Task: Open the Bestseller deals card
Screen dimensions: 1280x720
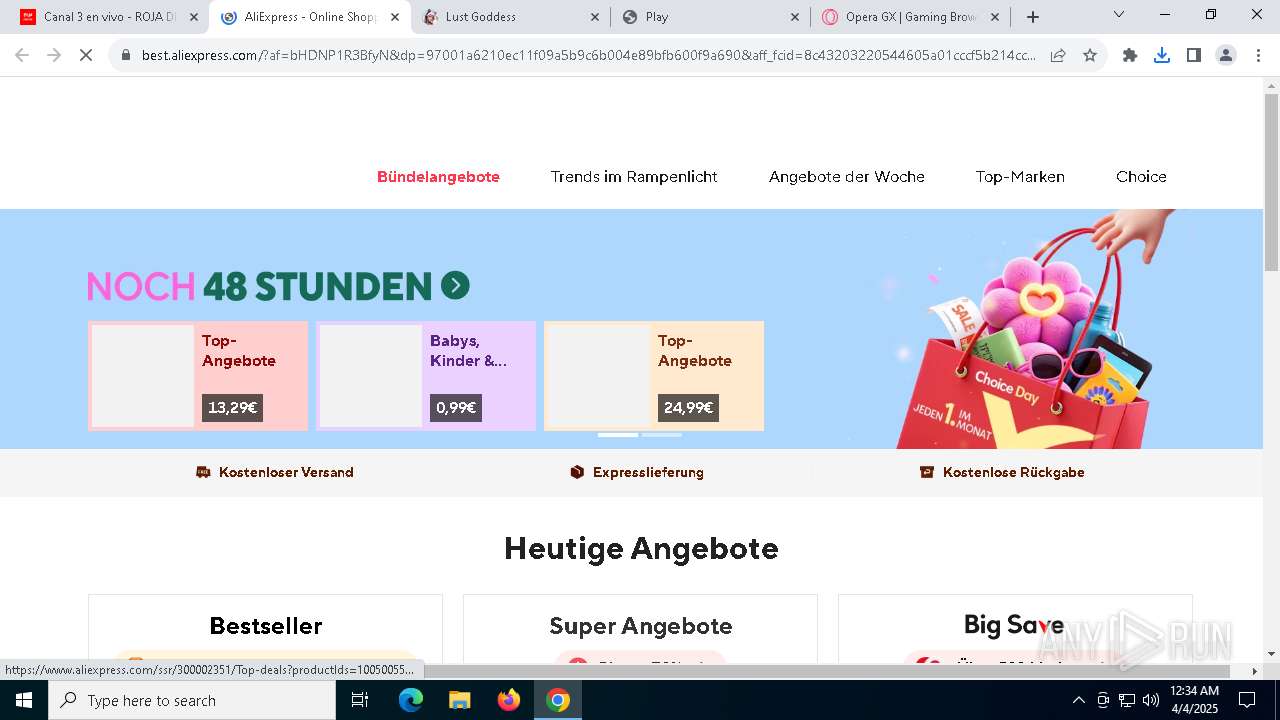Action: 265,629
